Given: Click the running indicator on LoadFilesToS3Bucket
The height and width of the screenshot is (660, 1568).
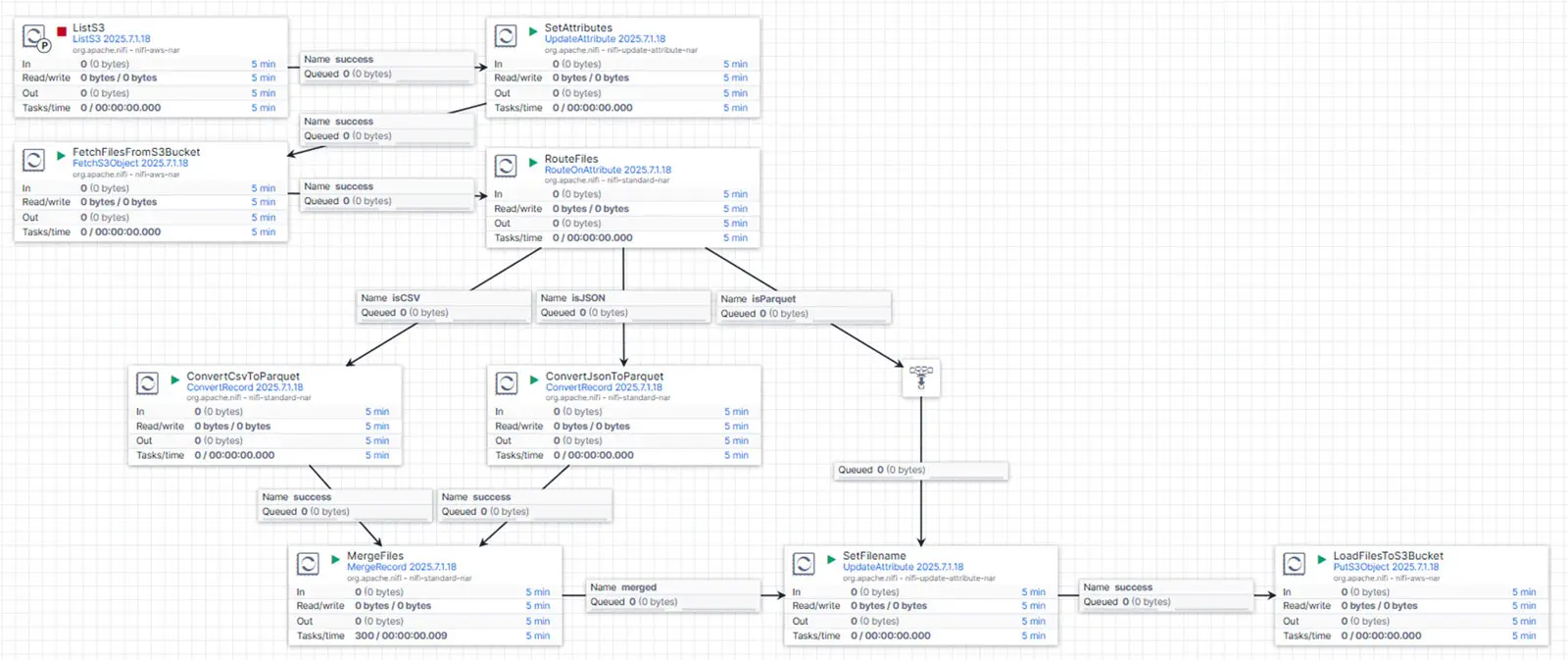Looking at the screenshot, I should [x=1322, y=559].
